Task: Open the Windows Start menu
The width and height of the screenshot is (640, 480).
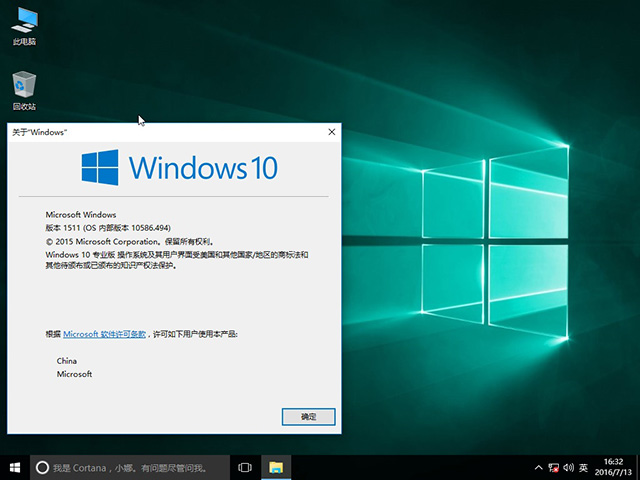Action: 14,467
